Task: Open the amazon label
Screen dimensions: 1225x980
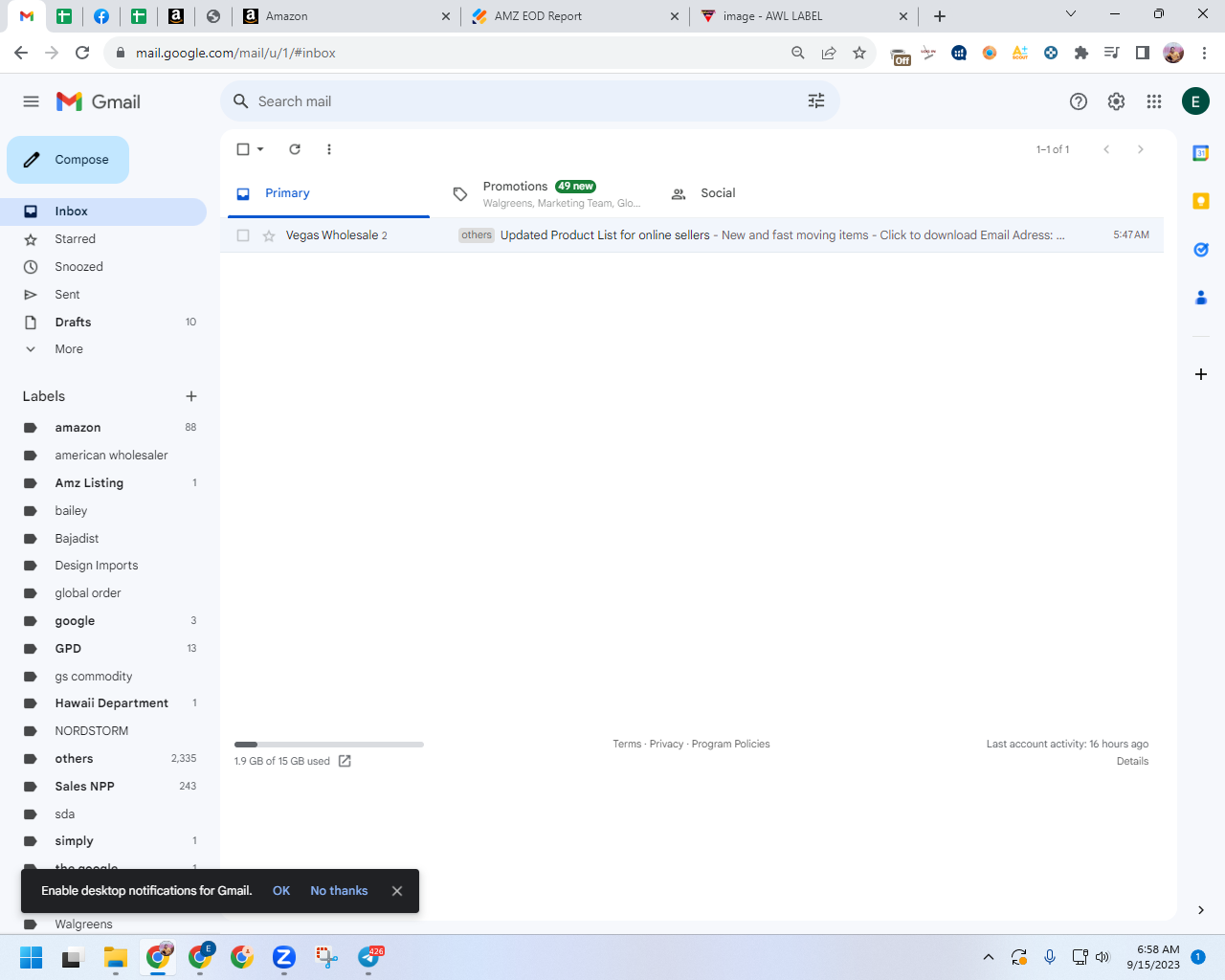Action: pos(103,428)
